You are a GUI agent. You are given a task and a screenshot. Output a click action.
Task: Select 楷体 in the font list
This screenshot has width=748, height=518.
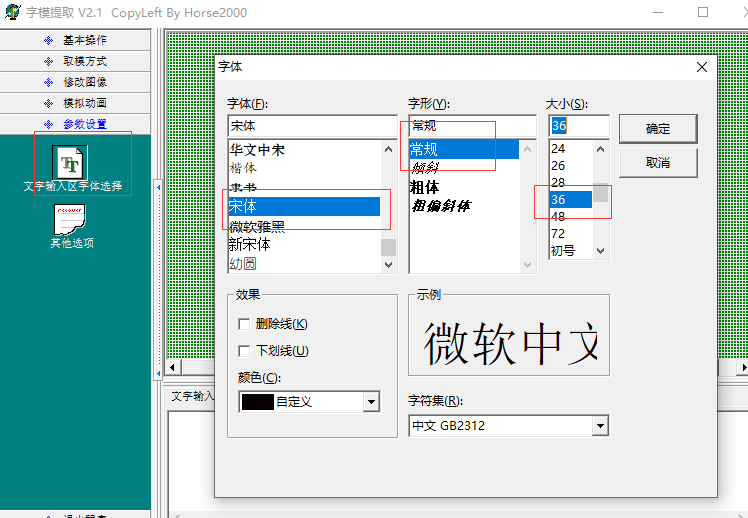[304, 168]
